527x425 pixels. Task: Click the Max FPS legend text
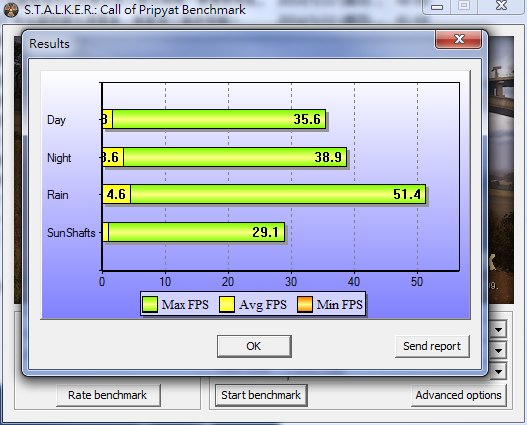coord(185,305)
